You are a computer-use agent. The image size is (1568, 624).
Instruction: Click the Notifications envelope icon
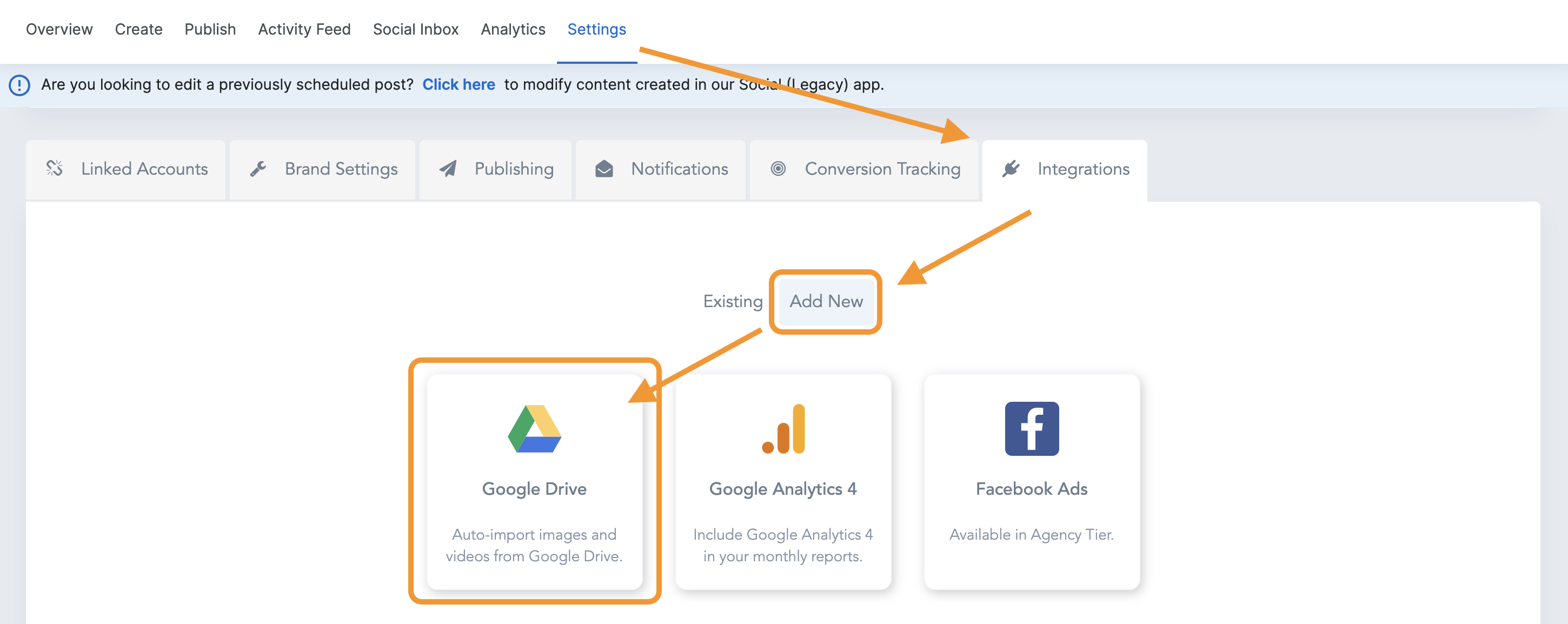click(604, 169)
